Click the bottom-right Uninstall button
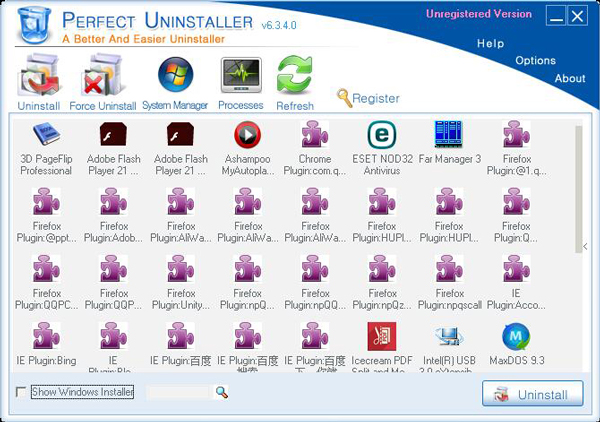This screenshot has height=422, width=600. [533, 394]
